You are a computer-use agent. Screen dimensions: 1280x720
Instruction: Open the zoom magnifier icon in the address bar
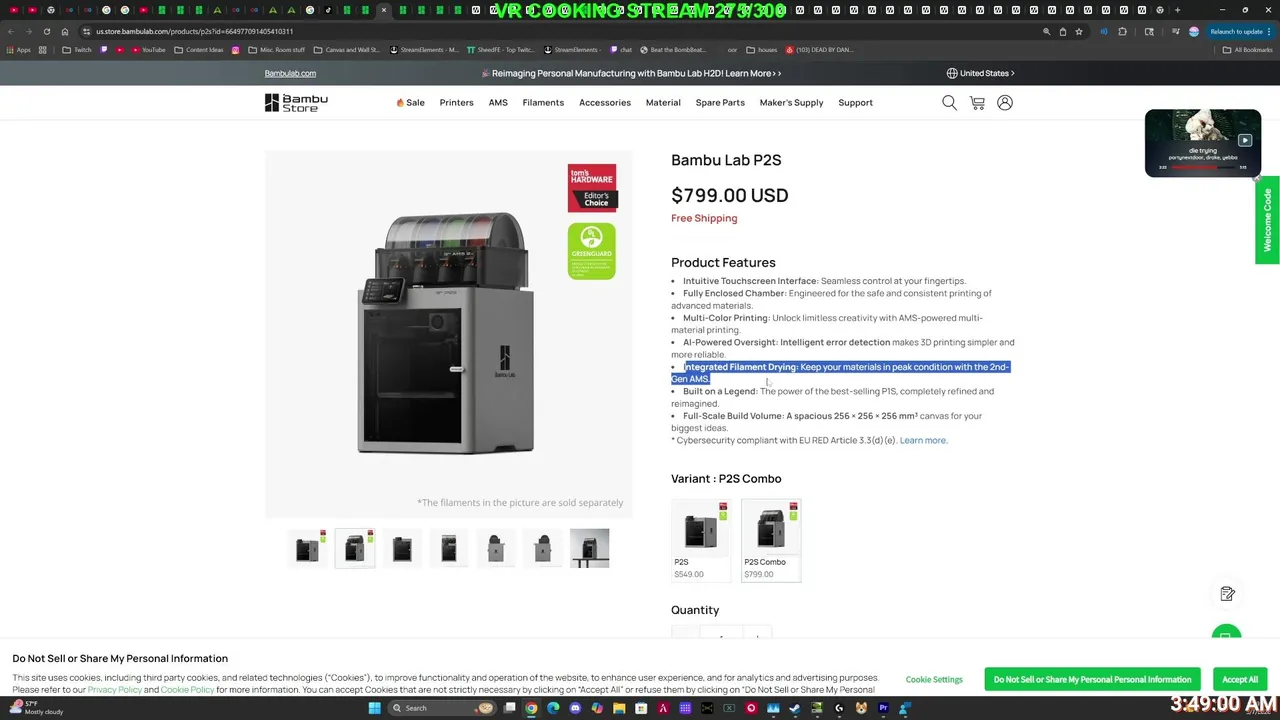(x=1047, y=31)
